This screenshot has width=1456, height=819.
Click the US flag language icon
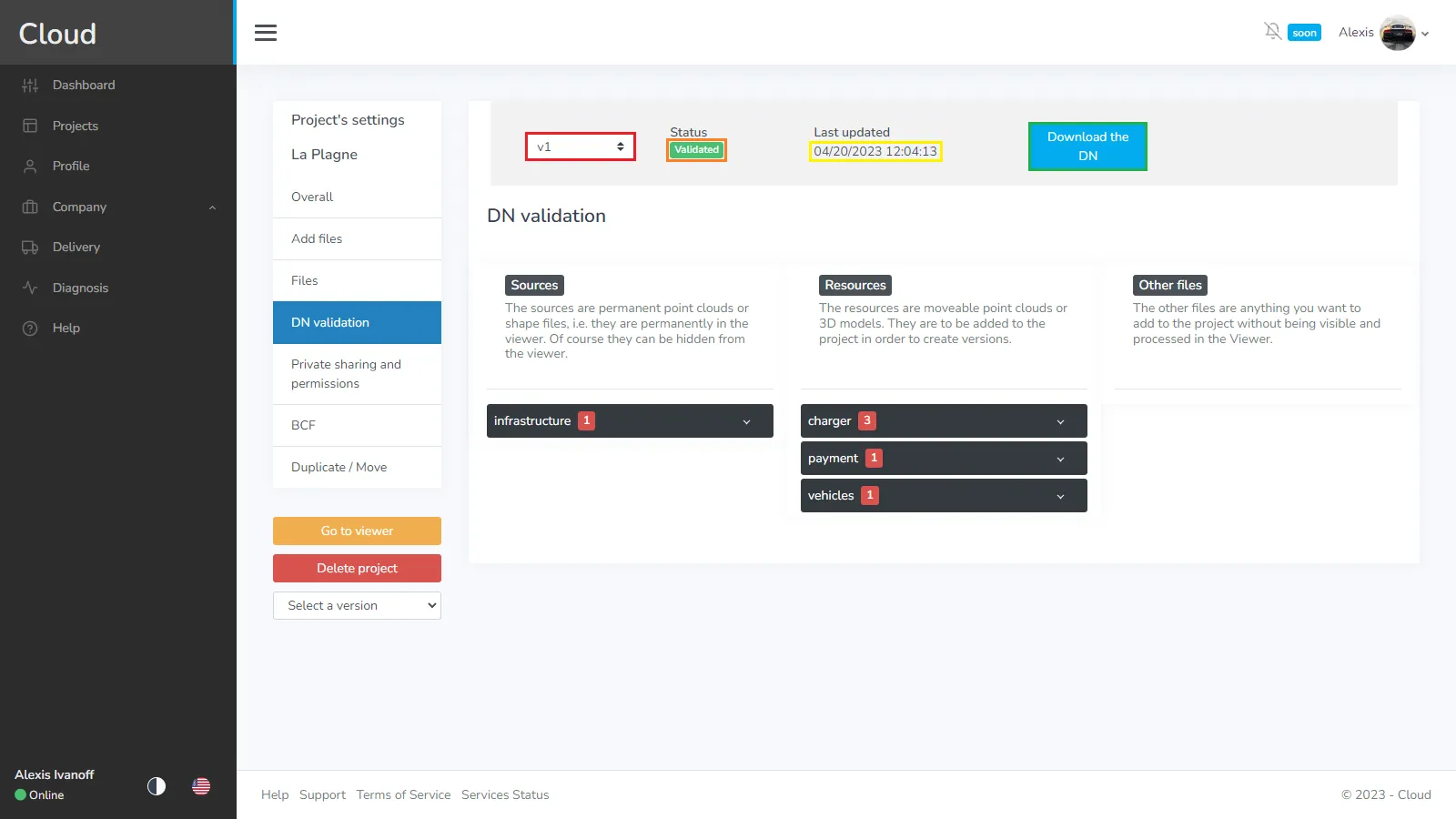point(201,786)
